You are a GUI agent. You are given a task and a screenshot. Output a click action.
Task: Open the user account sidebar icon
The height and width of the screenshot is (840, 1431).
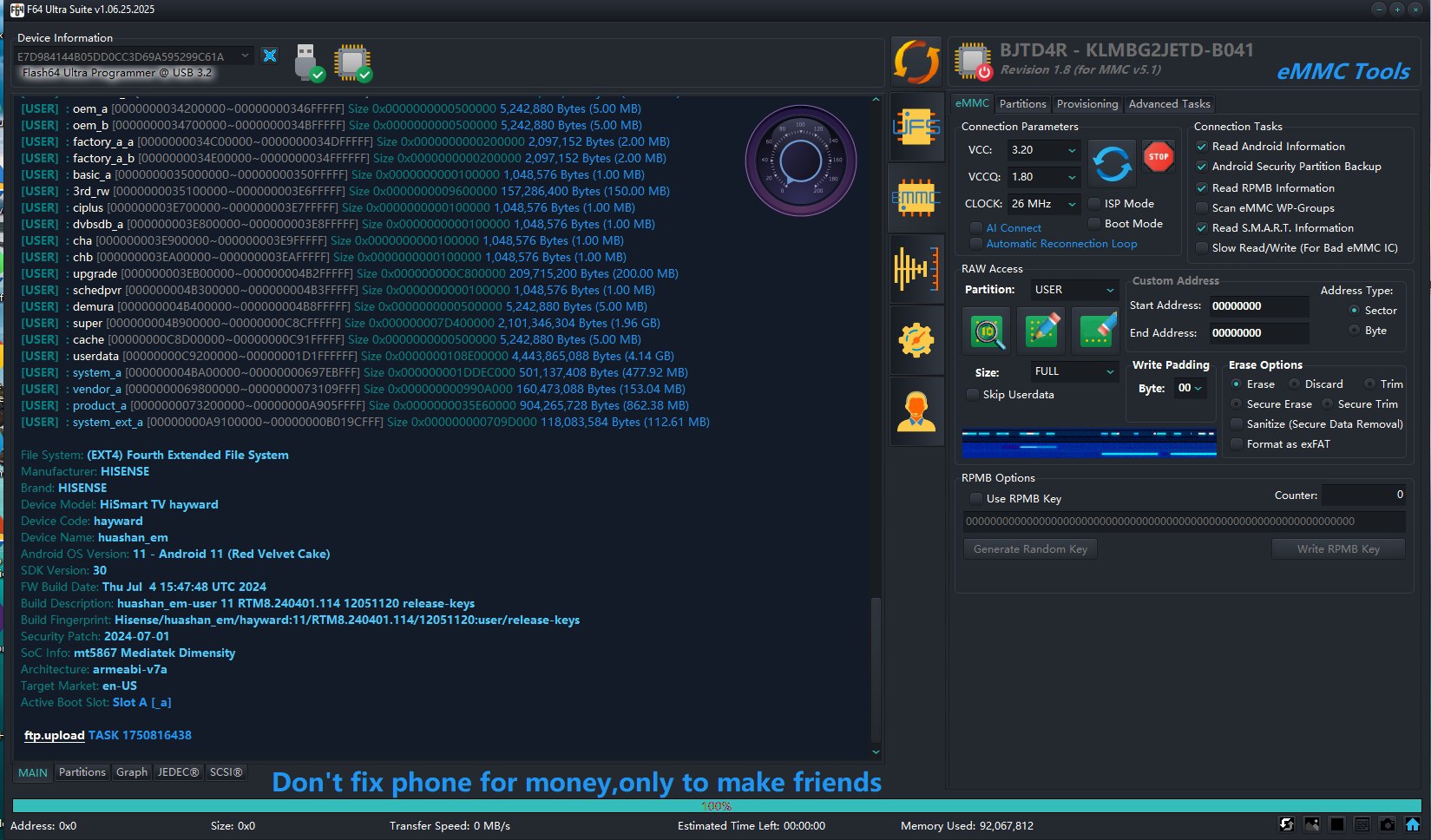coord(916,411)
